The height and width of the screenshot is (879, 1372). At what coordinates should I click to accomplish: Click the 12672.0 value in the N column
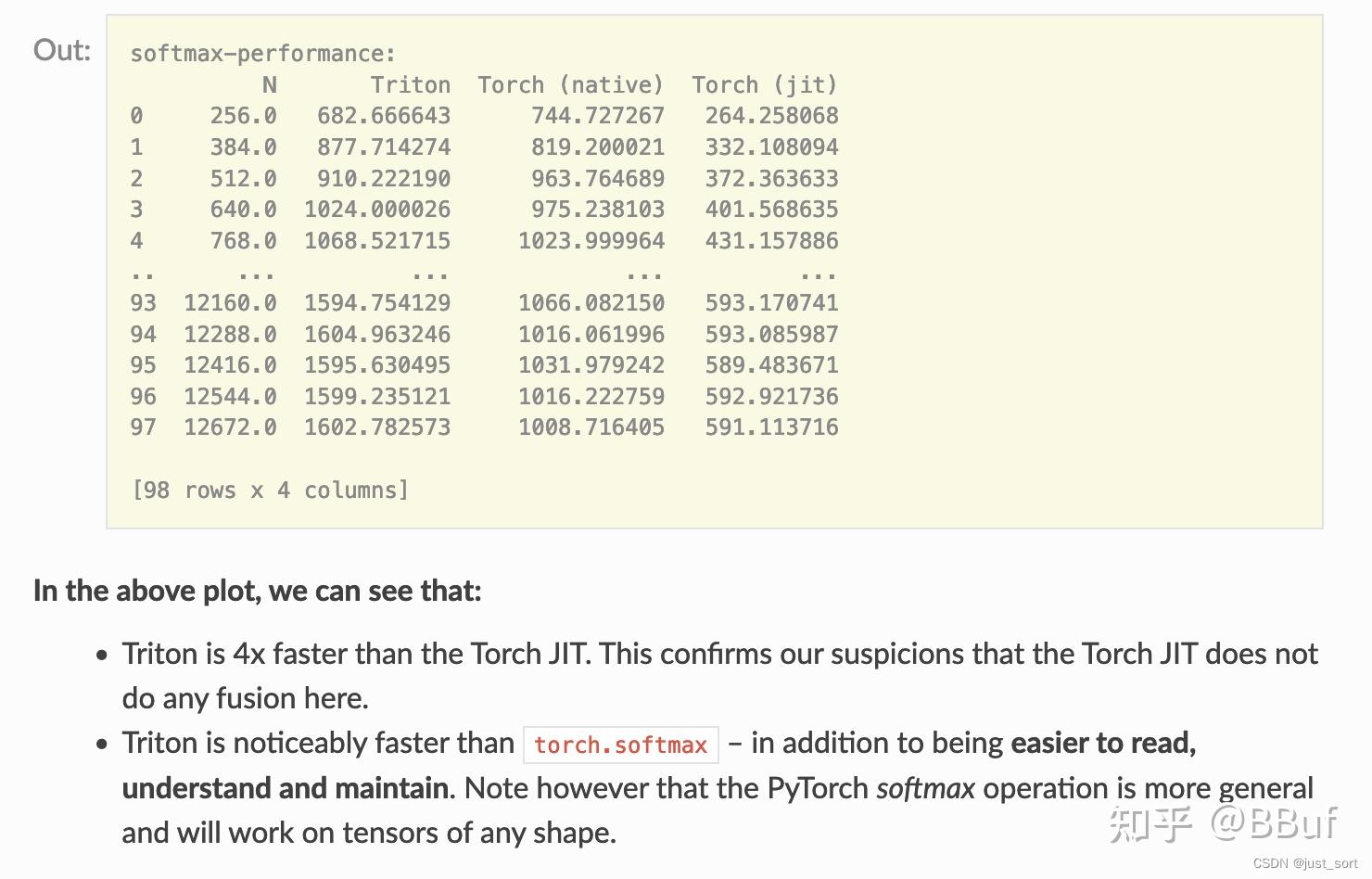[x=230, y=427]
